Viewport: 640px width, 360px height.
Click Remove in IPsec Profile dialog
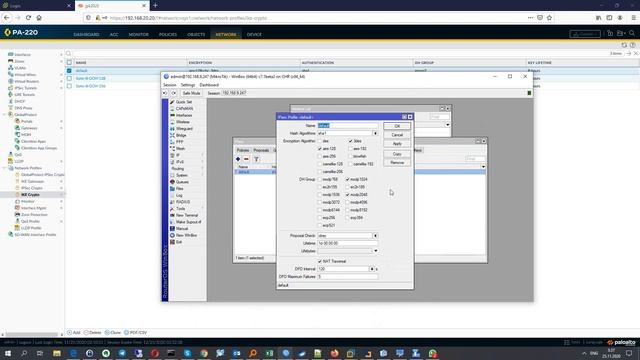tap(397, 162)
